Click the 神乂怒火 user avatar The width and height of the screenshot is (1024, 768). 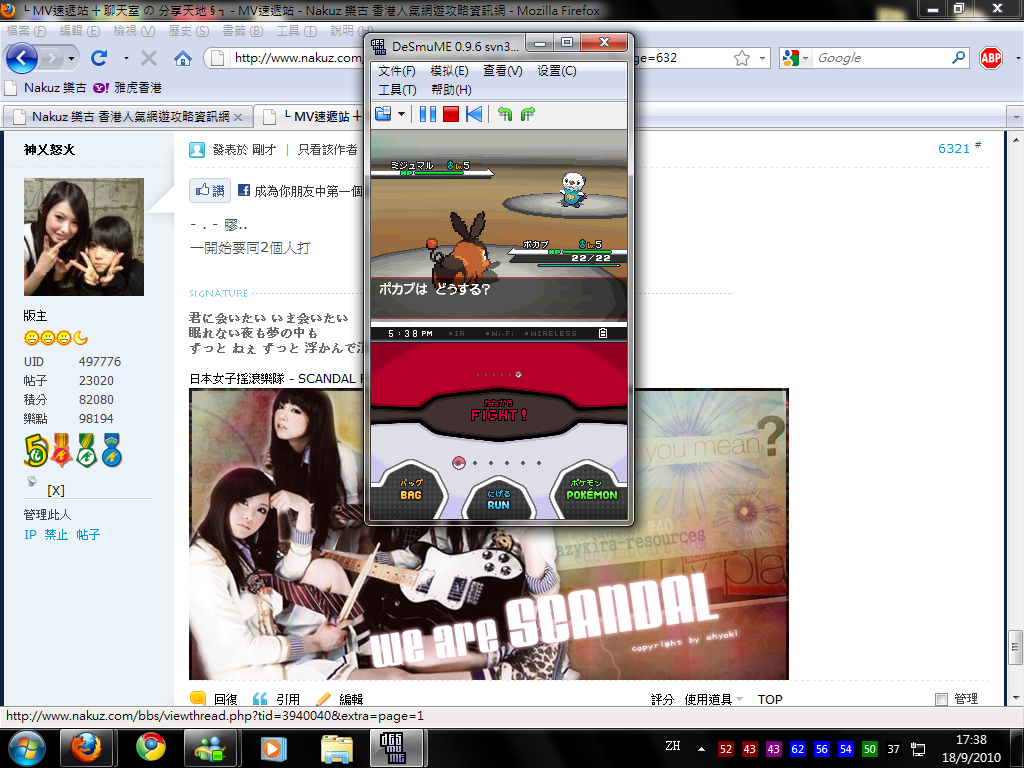(x=84, y=237)
